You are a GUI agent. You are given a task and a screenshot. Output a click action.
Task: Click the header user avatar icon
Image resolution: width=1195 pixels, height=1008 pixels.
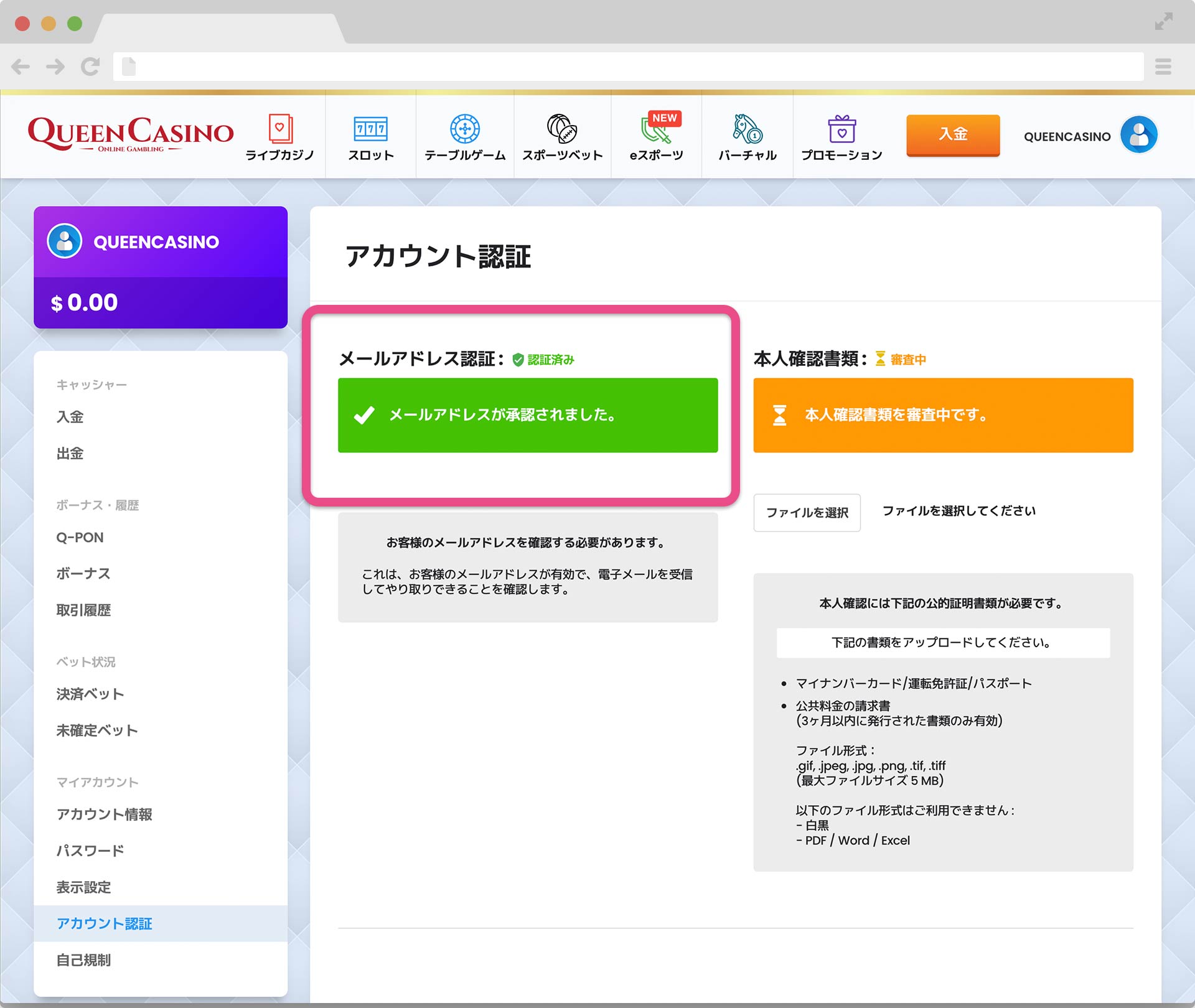[1139, 134]
